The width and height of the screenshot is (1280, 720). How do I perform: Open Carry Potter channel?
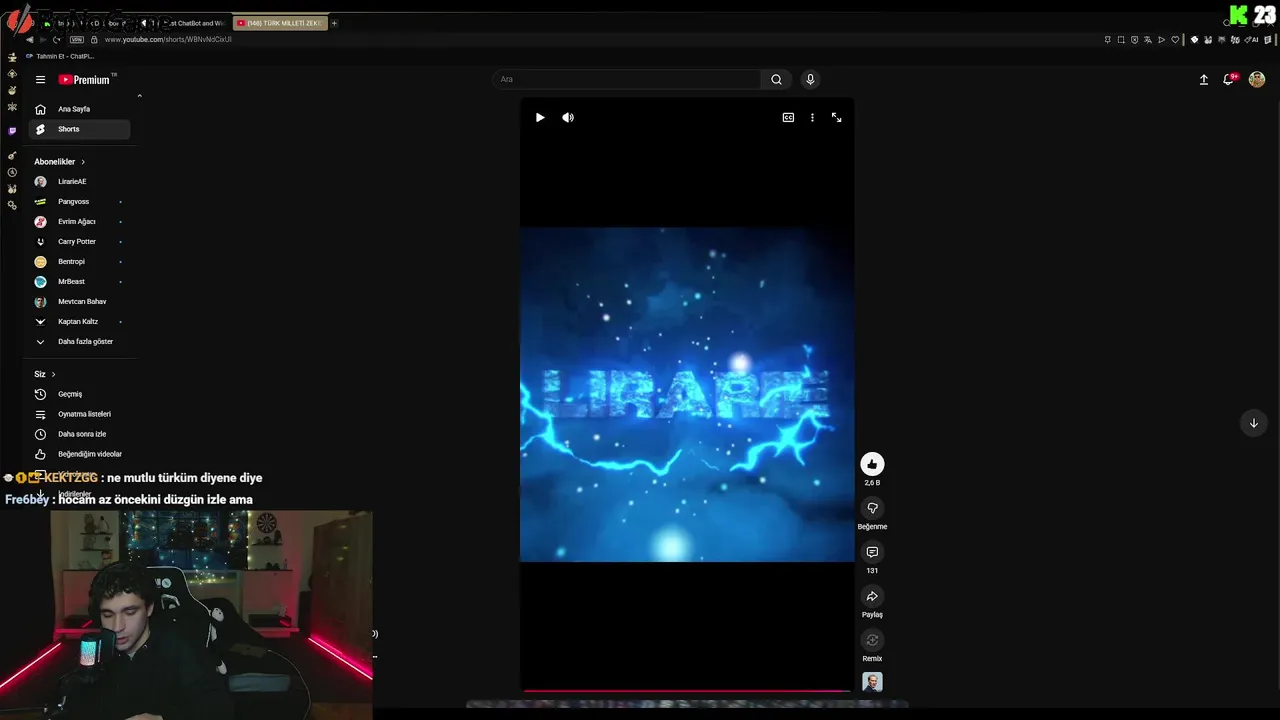[78, 242]
